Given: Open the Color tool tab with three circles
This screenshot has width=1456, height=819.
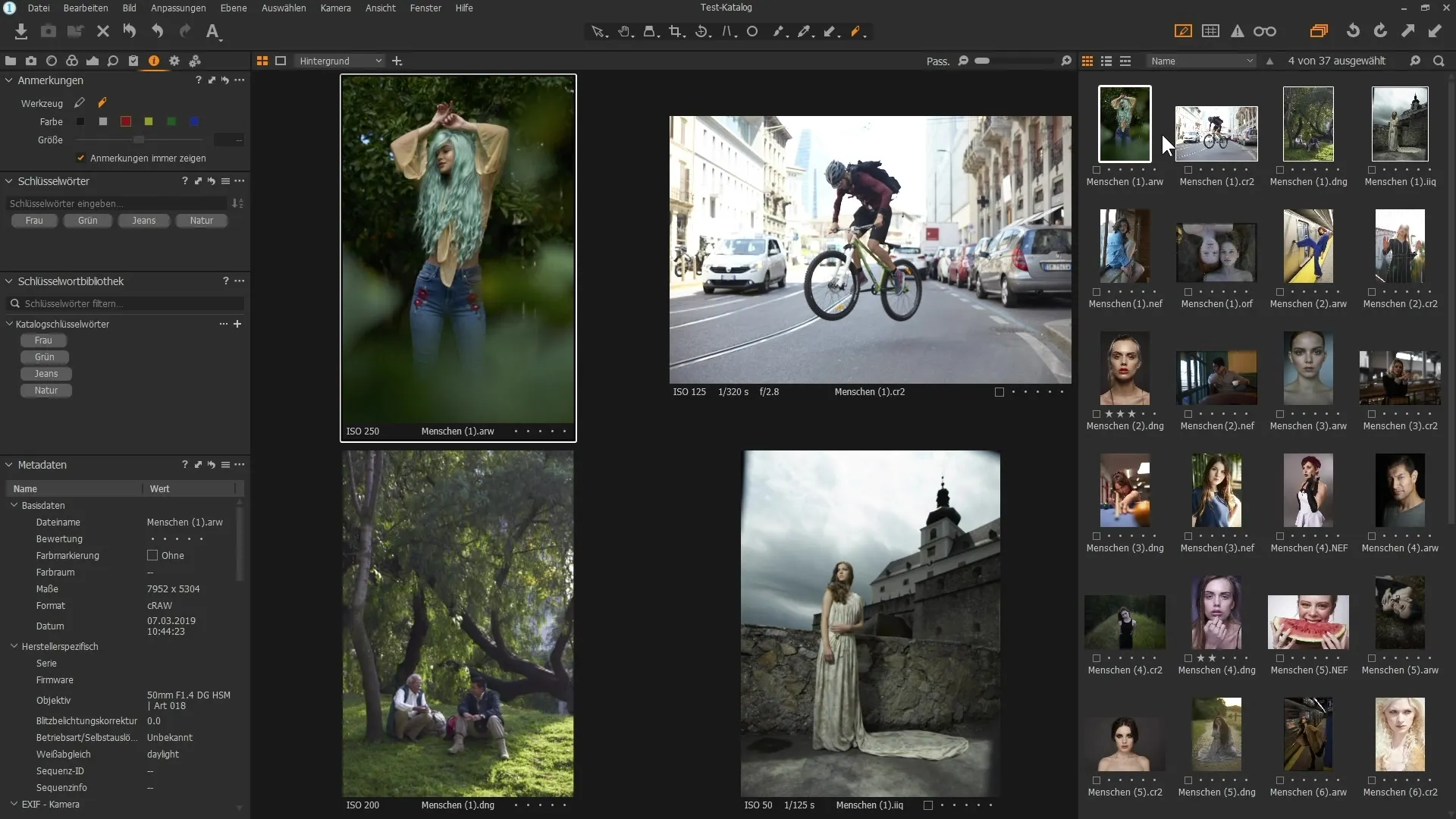Looking at the screenshot, I should pyautogui.click(x=72, y=61).
